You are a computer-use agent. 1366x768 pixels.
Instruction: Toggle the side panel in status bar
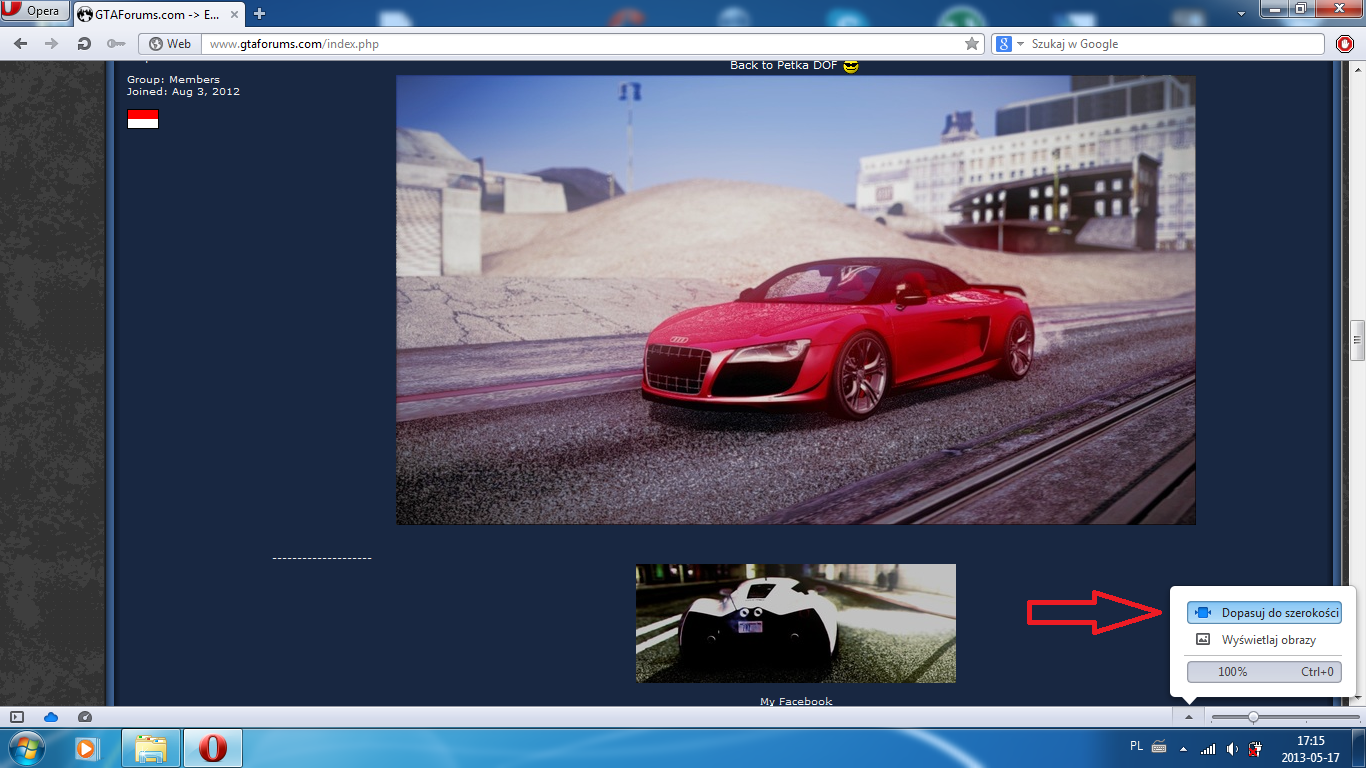[x=17, y=717]
